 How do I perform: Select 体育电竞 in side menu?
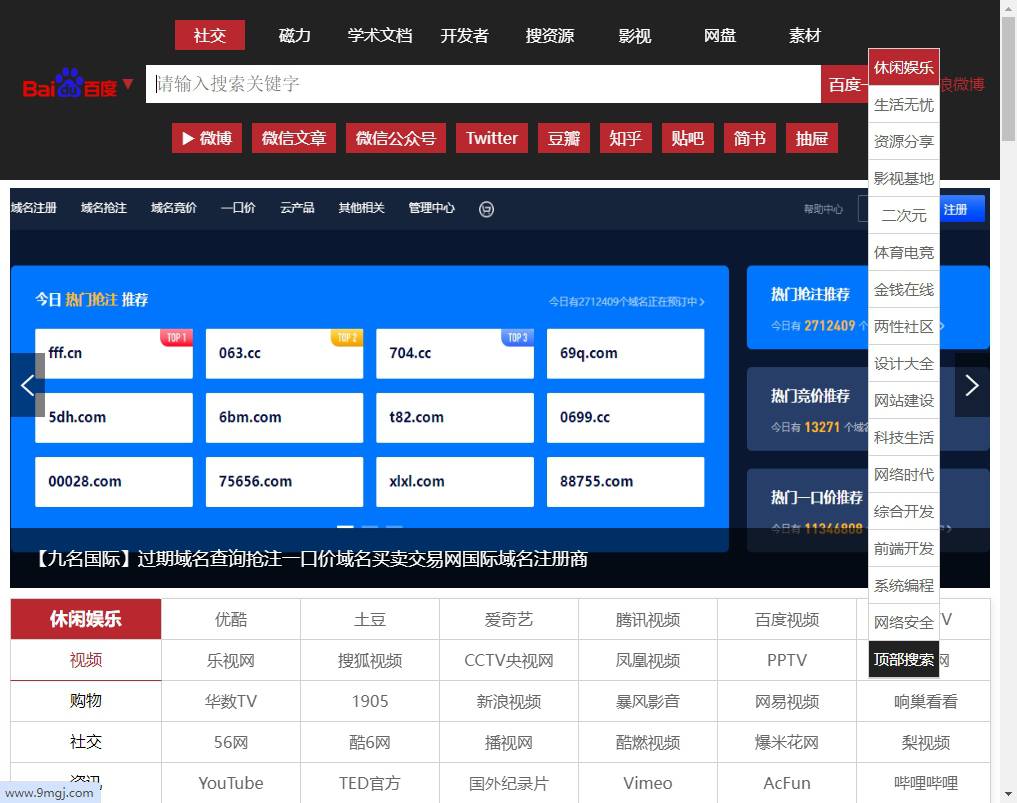903,252
